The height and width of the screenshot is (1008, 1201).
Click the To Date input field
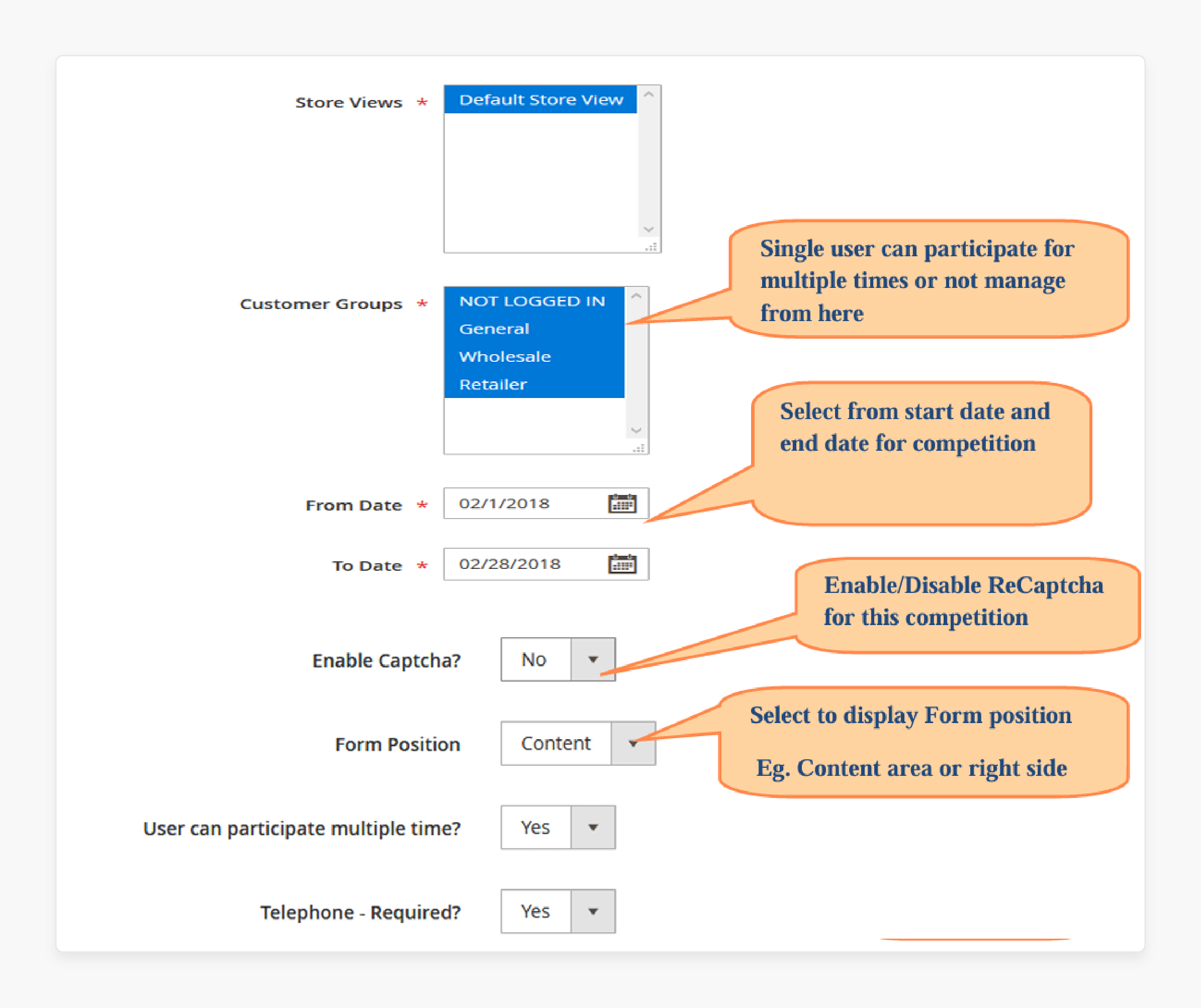click(546, 564)
